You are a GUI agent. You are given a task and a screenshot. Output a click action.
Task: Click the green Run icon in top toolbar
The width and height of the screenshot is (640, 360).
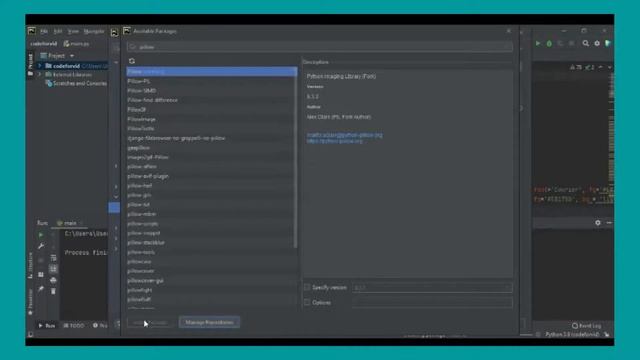pos(538,43)
